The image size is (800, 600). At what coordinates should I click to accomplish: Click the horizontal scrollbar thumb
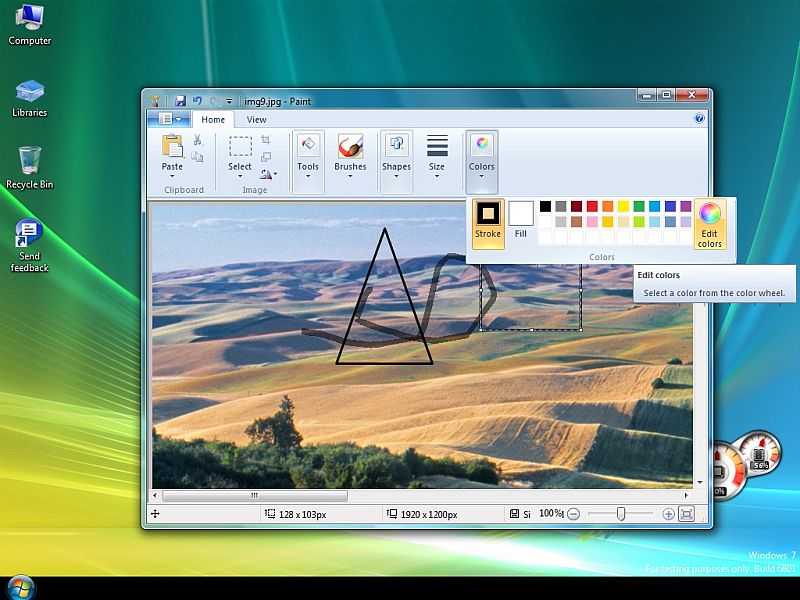coord(255,495)
